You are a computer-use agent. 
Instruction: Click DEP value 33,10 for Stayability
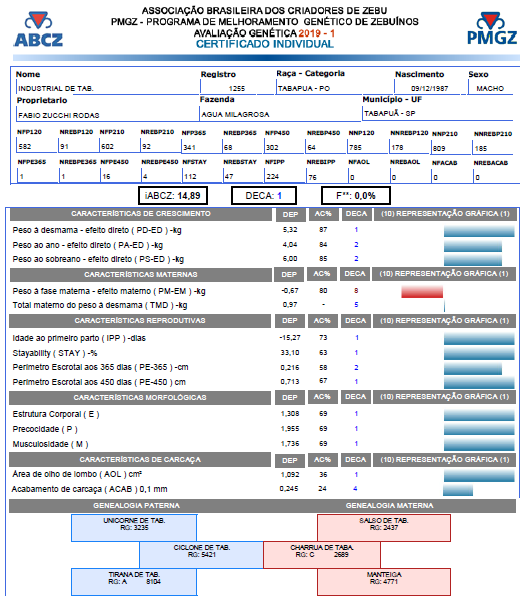[x=290, y=353]
